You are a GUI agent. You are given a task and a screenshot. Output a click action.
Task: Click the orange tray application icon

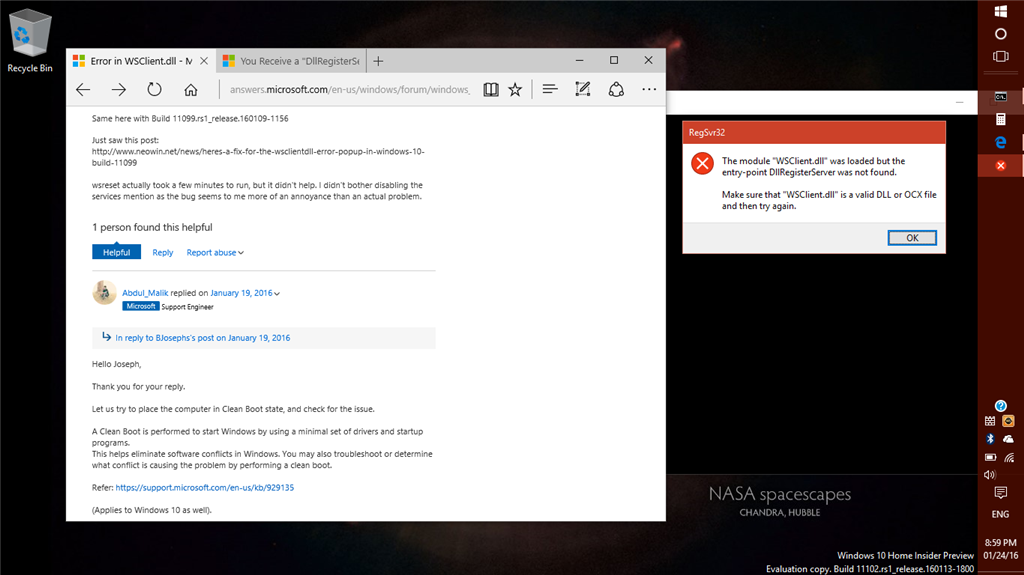click(x=1008, y=421)
